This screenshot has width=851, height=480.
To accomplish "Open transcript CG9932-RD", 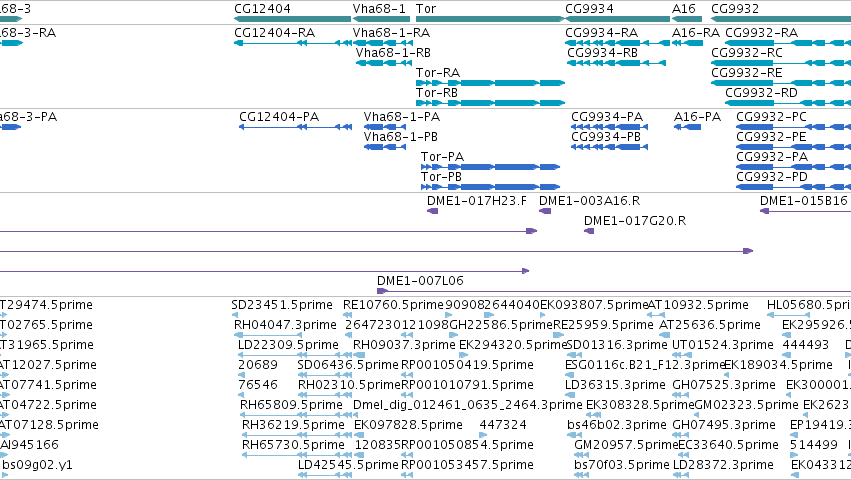I will pos(761,93).
